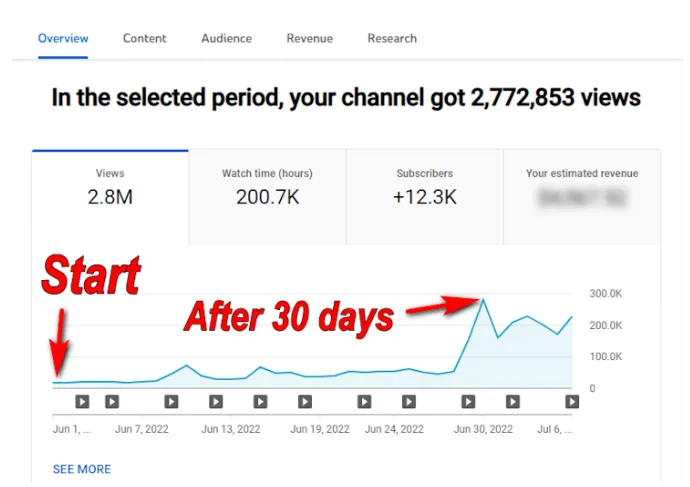Open the Audience tab
Image resolution: width=690 pixels, height=487 pixels.
point(226,38)
